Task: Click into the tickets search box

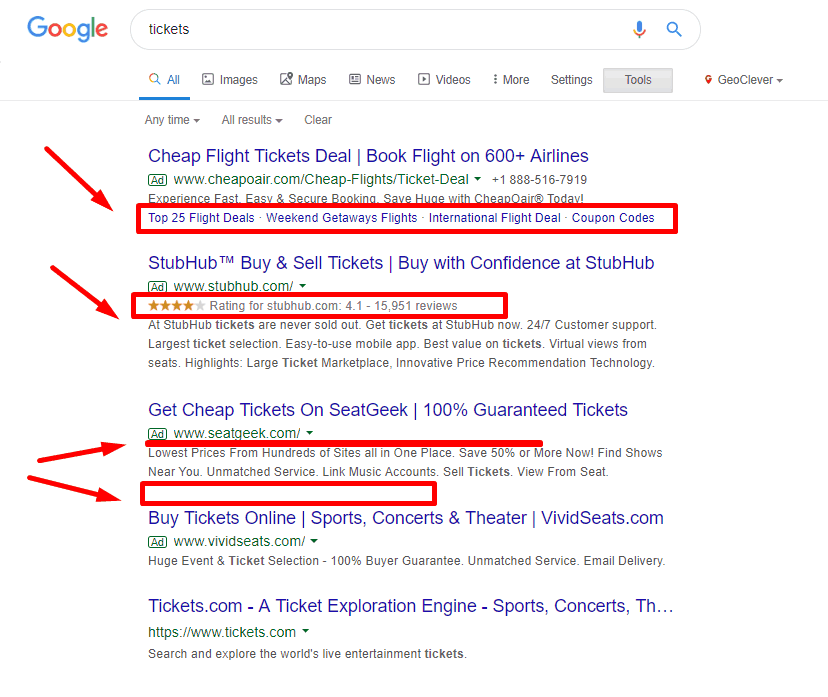Action: tap(385, 30)
